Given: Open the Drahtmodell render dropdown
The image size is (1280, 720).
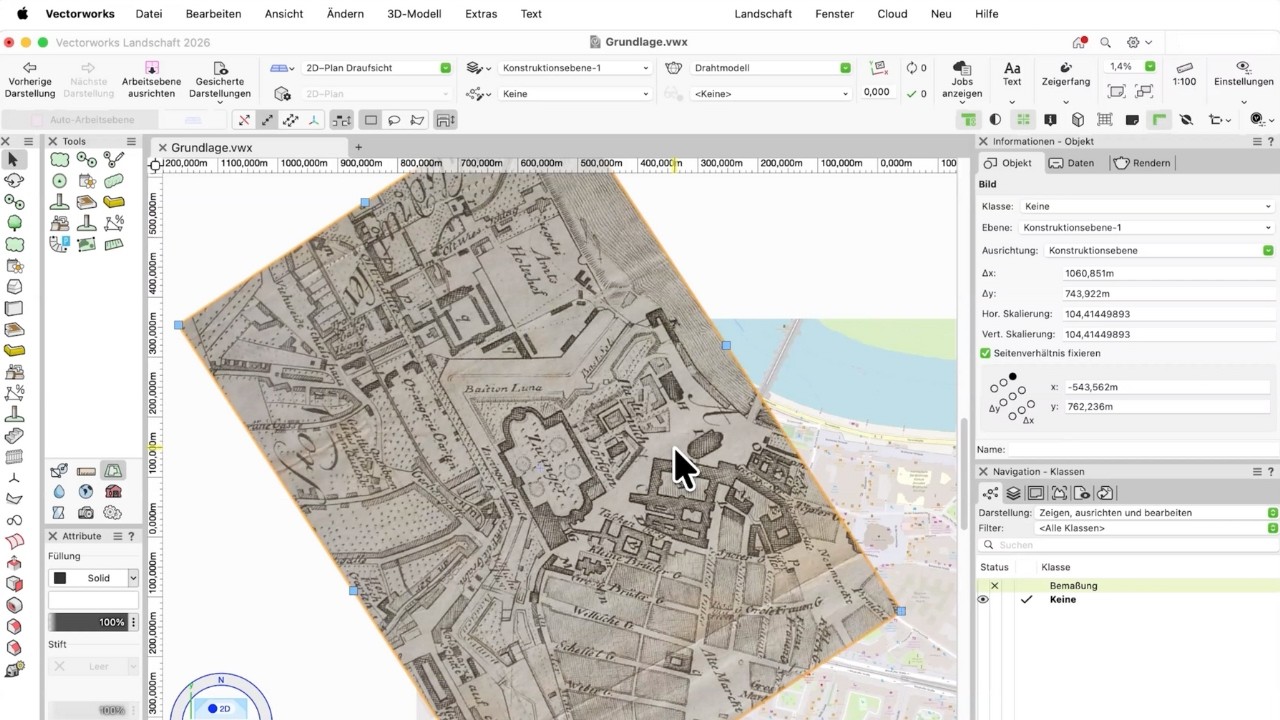Looking at the screenshot, I should point(771,68).
